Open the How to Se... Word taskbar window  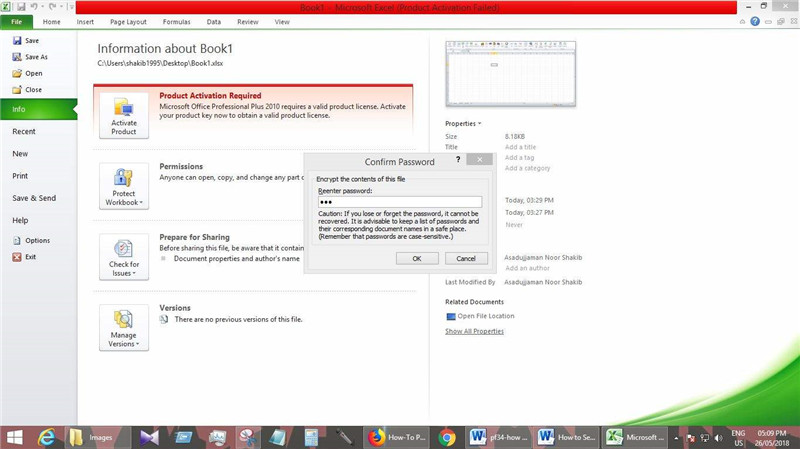tap(567, 437)
